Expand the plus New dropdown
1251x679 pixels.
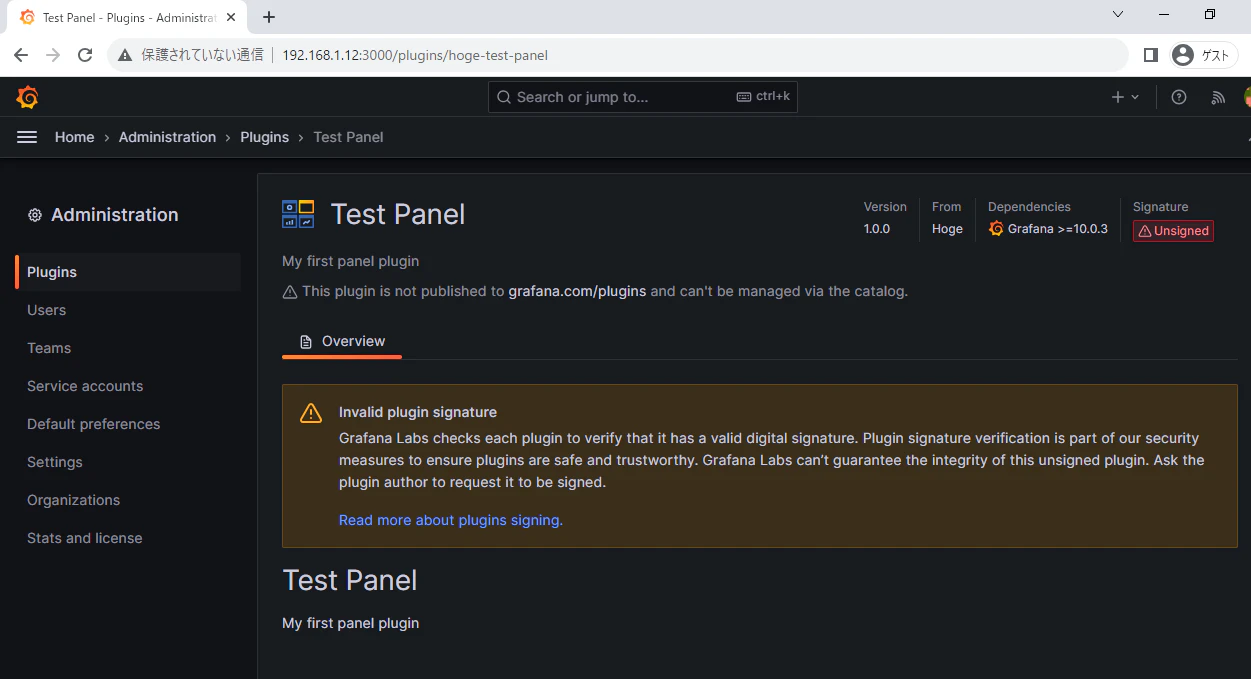[1125, 97]
